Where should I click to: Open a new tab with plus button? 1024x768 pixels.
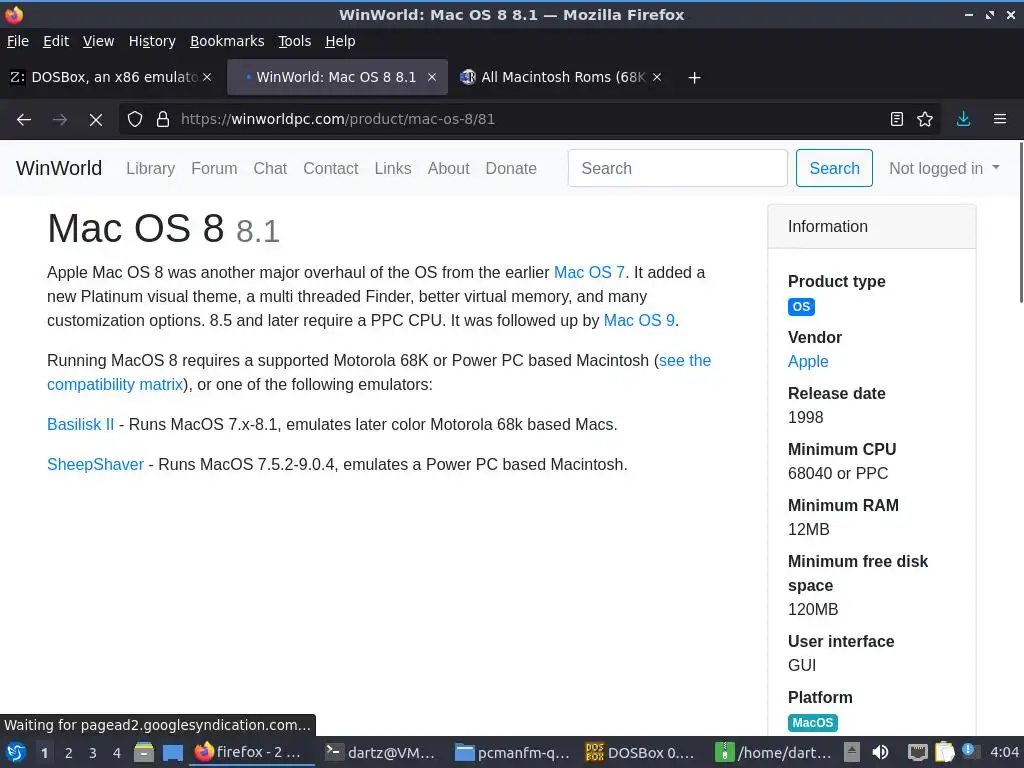694,78
